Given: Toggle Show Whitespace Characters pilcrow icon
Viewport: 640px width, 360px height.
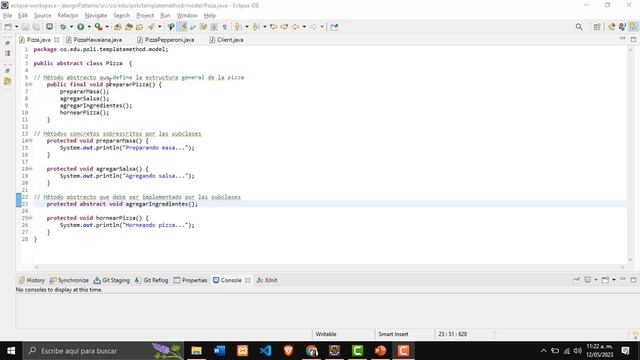Looking at the screenshot, I should [x=225, y=27].
